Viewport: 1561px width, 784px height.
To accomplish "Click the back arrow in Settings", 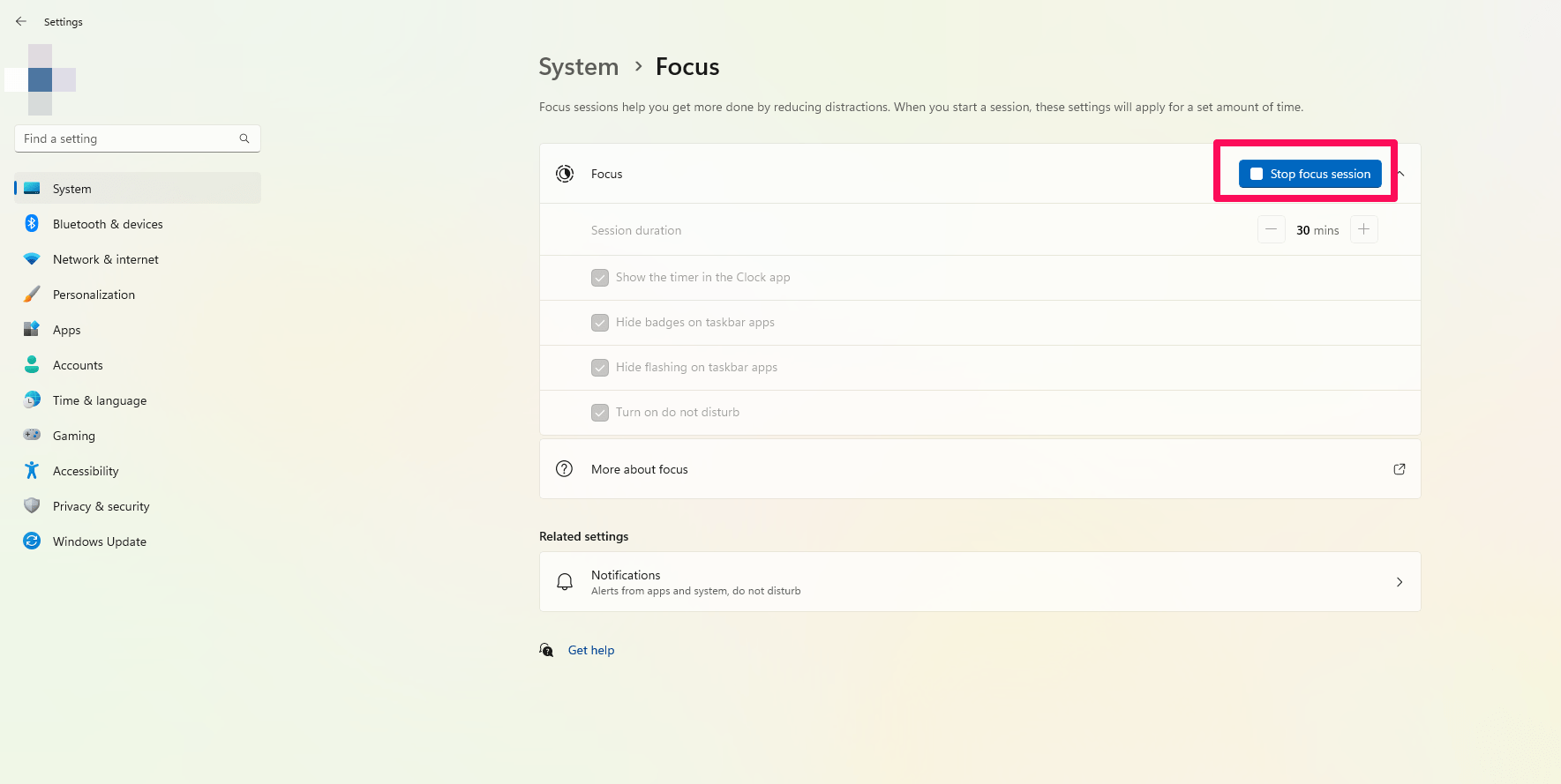I will click(x=21, y=21).
